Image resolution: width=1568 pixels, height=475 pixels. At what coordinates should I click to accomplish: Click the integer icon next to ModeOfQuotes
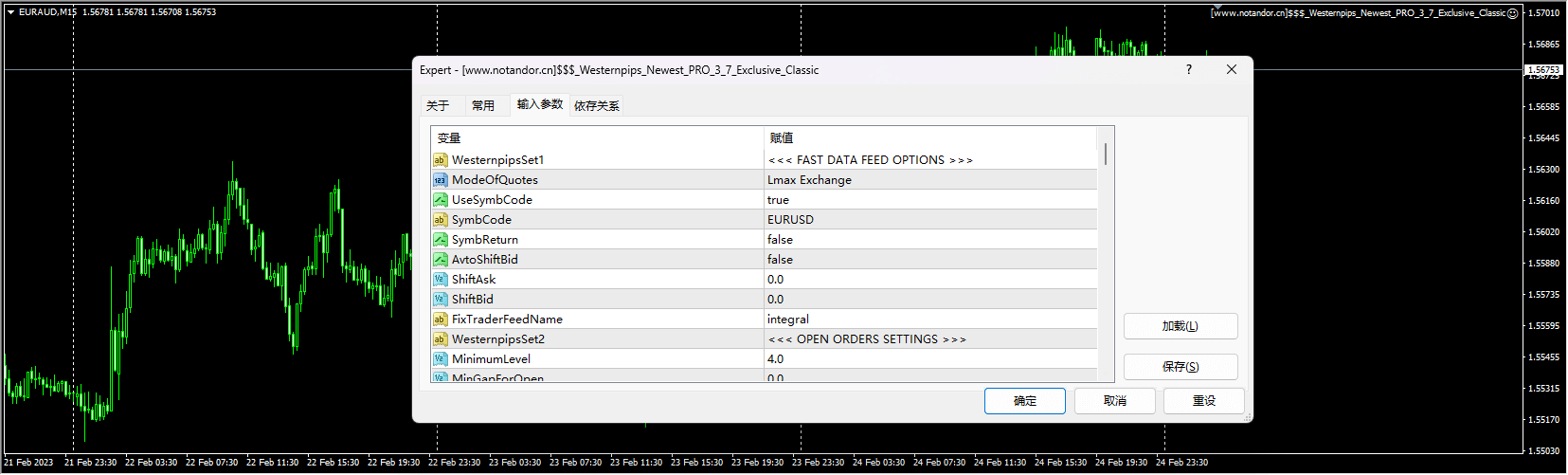point(440,180)
